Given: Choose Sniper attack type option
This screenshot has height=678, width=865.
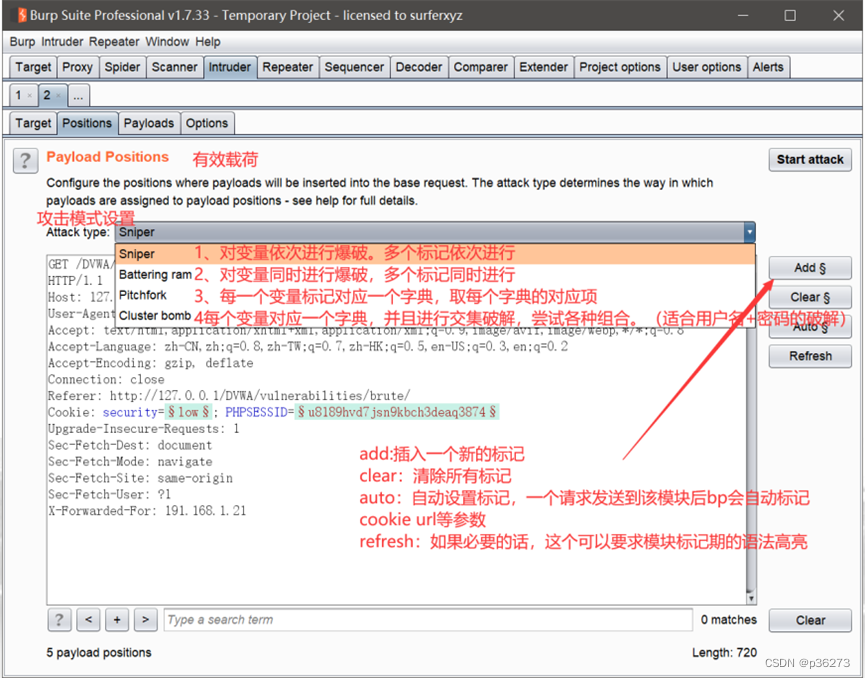Looking at the screenshot, I should pyautogui.click(x=435, y=254).
